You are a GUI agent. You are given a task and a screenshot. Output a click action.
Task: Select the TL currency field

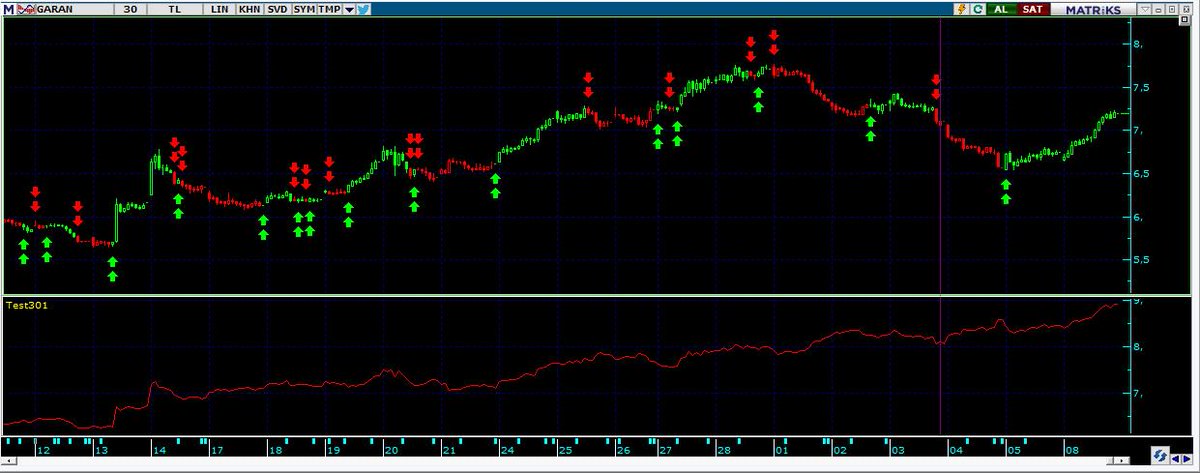(x=174, y=8)
